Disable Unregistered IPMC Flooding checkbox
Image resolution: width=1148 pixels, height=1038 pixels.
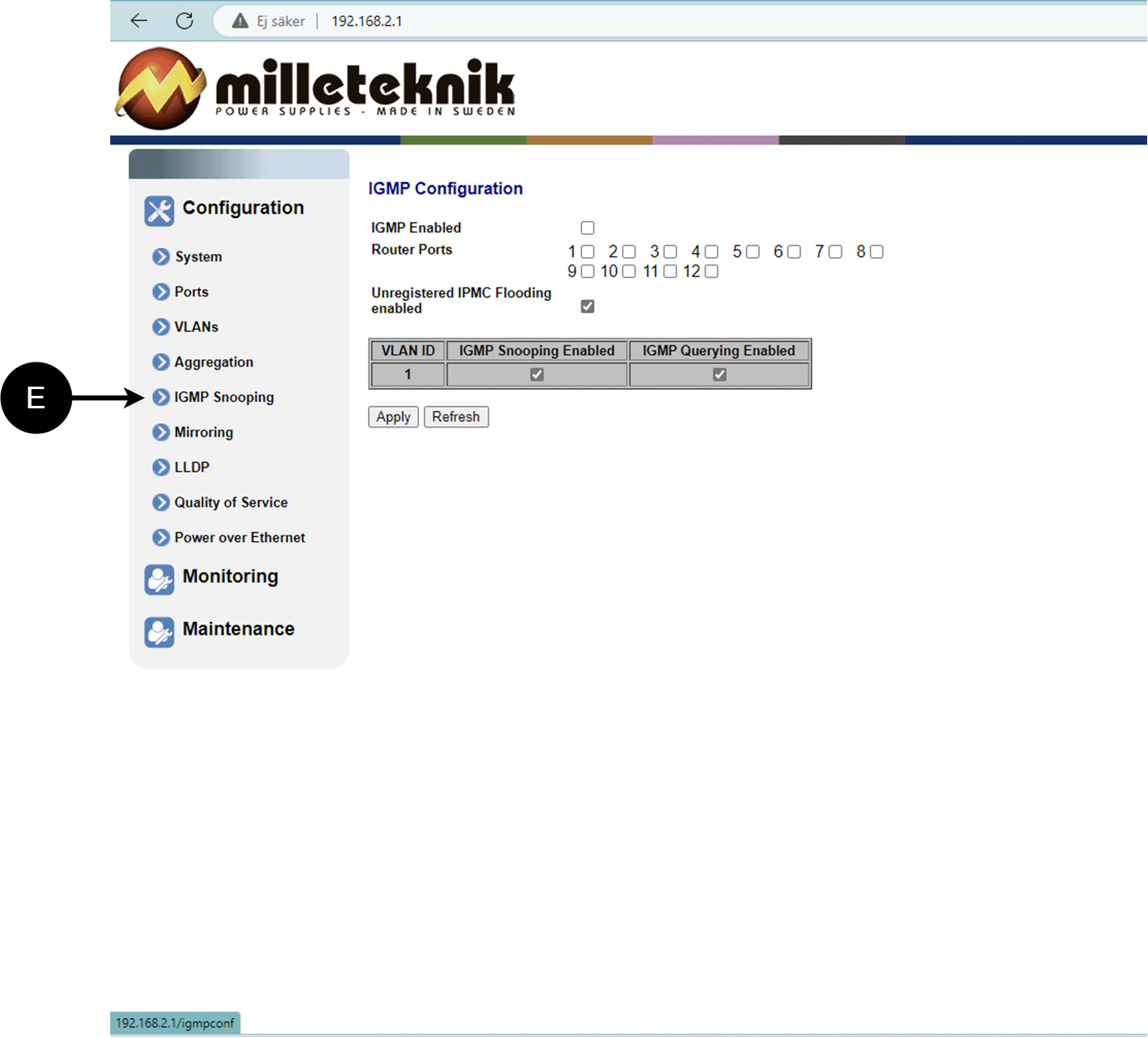588,306
